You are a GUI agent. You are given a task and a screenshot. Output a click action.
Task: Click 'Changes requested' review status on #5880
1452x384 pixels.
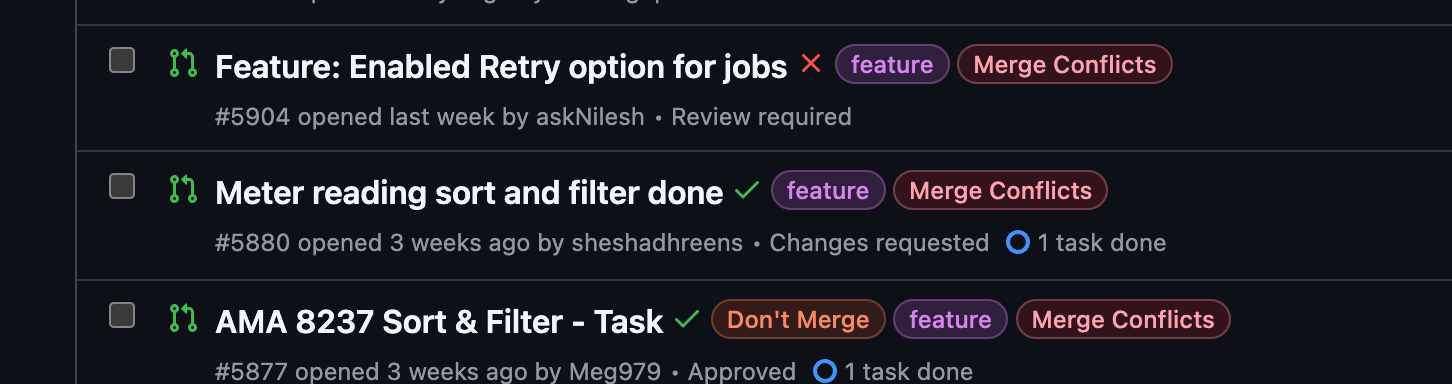pyautogui.click(x=879, y=243)
